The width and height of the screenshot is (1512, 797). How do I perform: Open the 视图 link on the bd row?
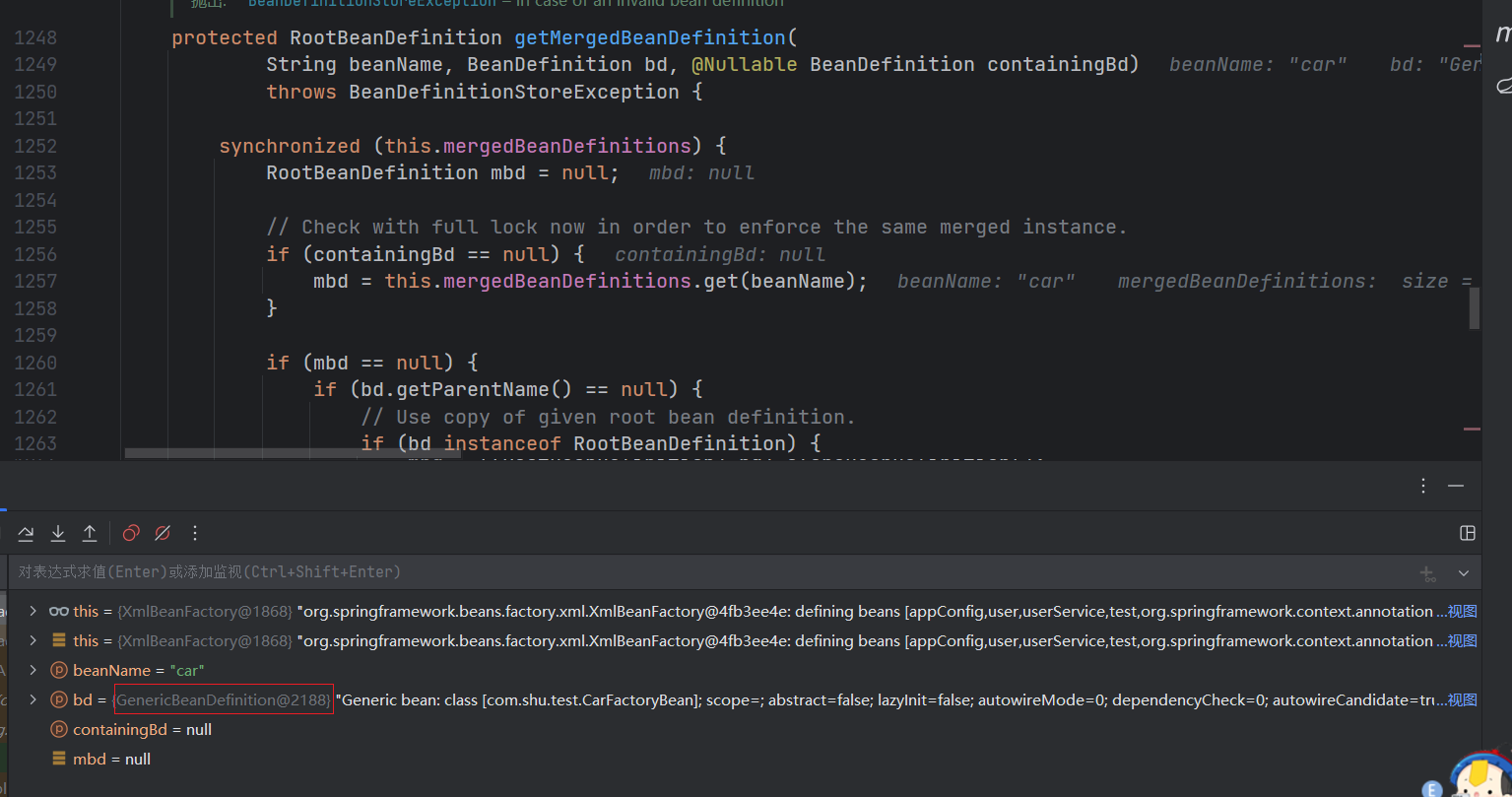[x=1463, y=699]
